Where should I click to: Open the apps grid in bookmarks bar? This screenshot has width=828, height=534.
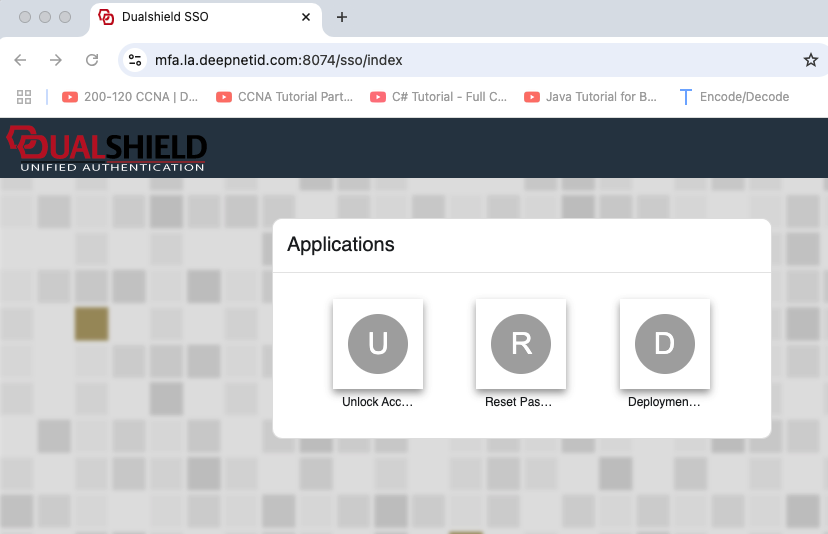[x=25, y=97]
